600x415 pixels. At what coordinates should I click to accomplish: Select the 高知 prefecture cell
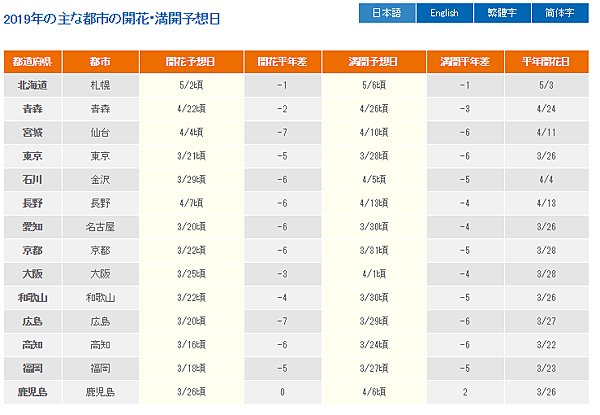33,345
